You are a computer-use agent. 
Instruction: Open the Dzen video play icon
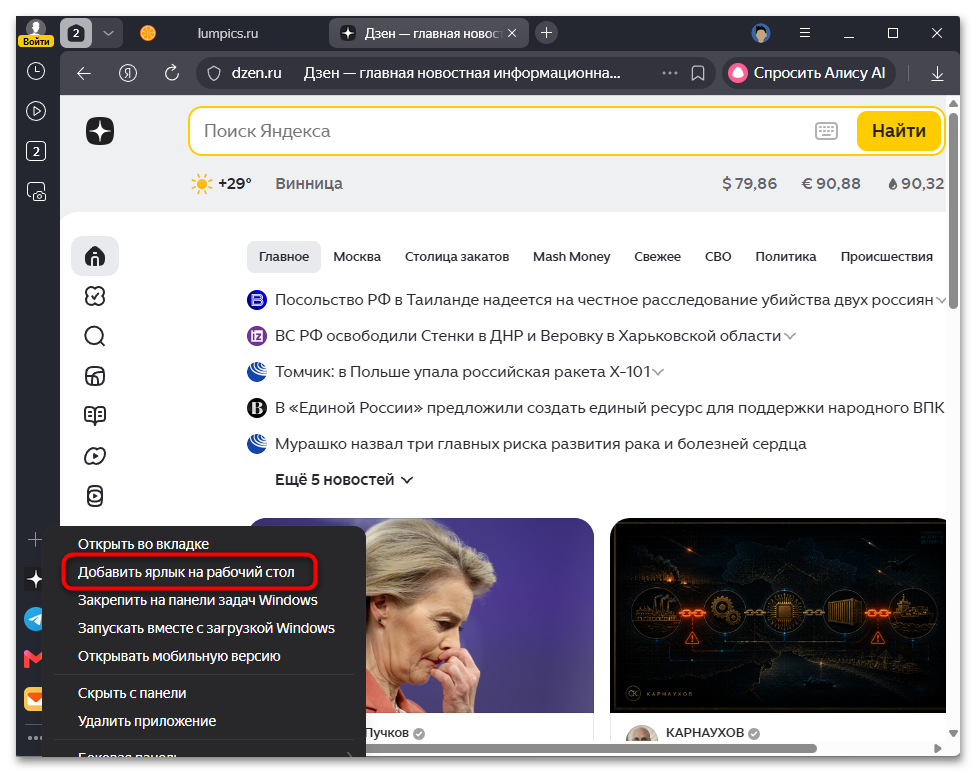pos(95,456)
